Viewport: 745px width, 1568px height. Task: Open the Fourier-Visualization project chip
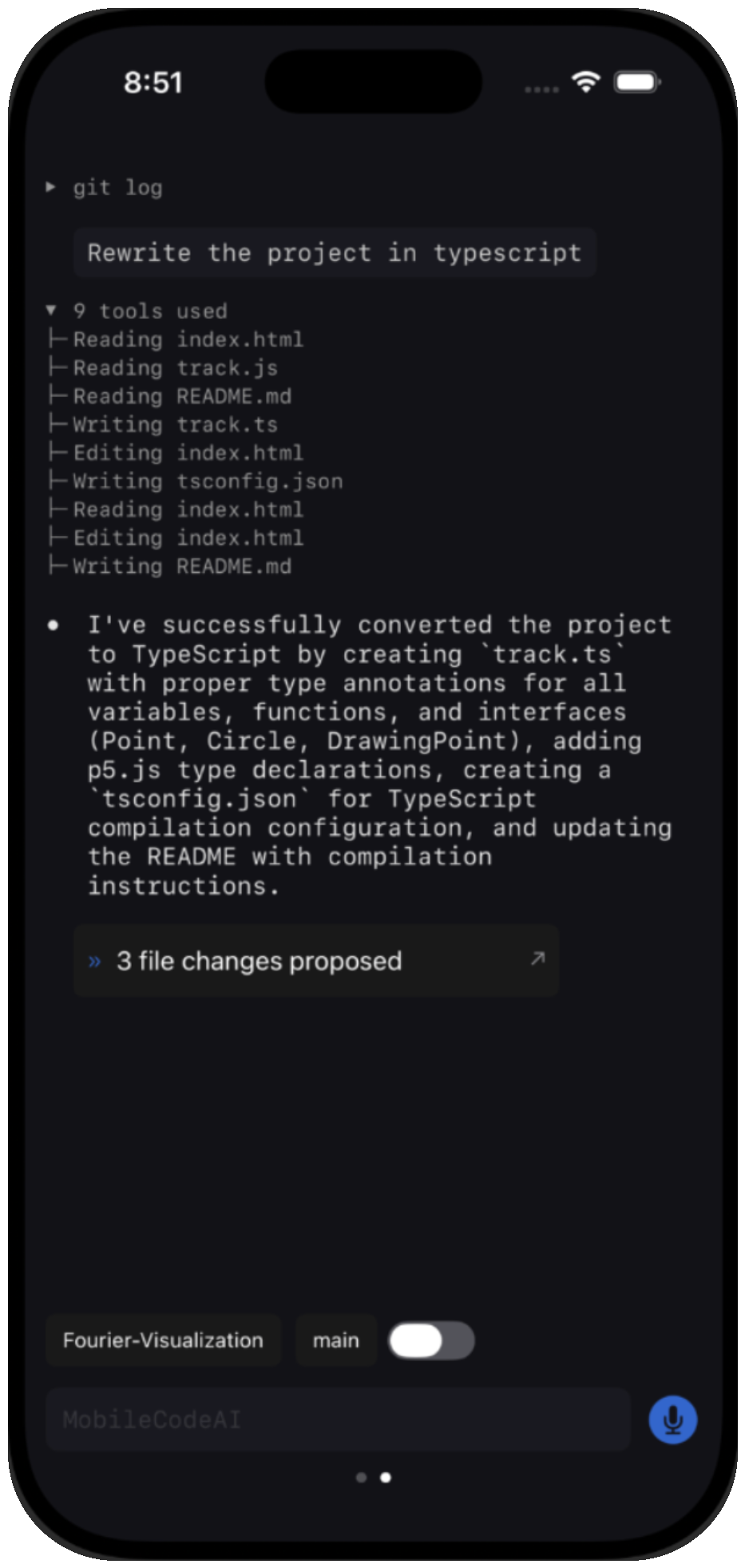click(x=163, y=1341)
